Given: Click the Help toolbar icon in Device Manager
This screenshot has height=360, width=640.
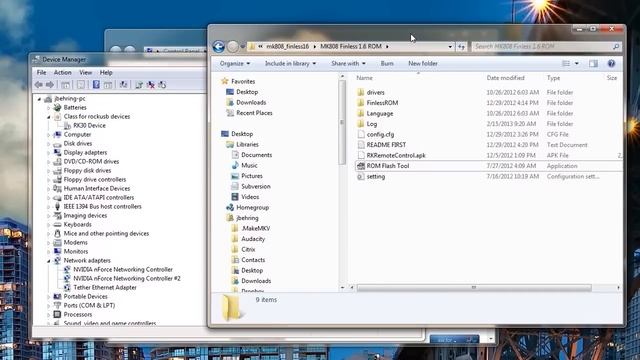Looking at the screenshot, I should click(x=96, y=85).
